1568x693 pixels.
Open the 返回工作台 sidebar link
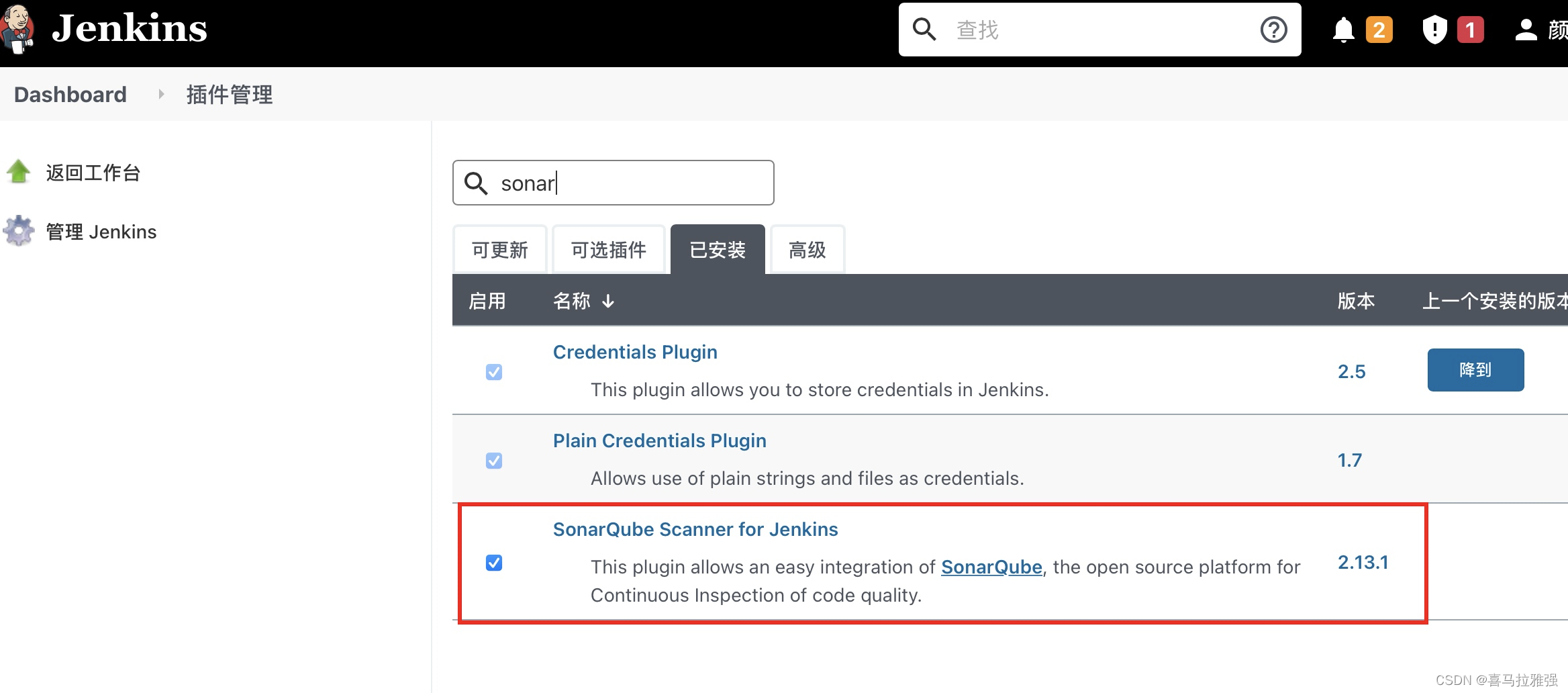[x=93, y=173]
